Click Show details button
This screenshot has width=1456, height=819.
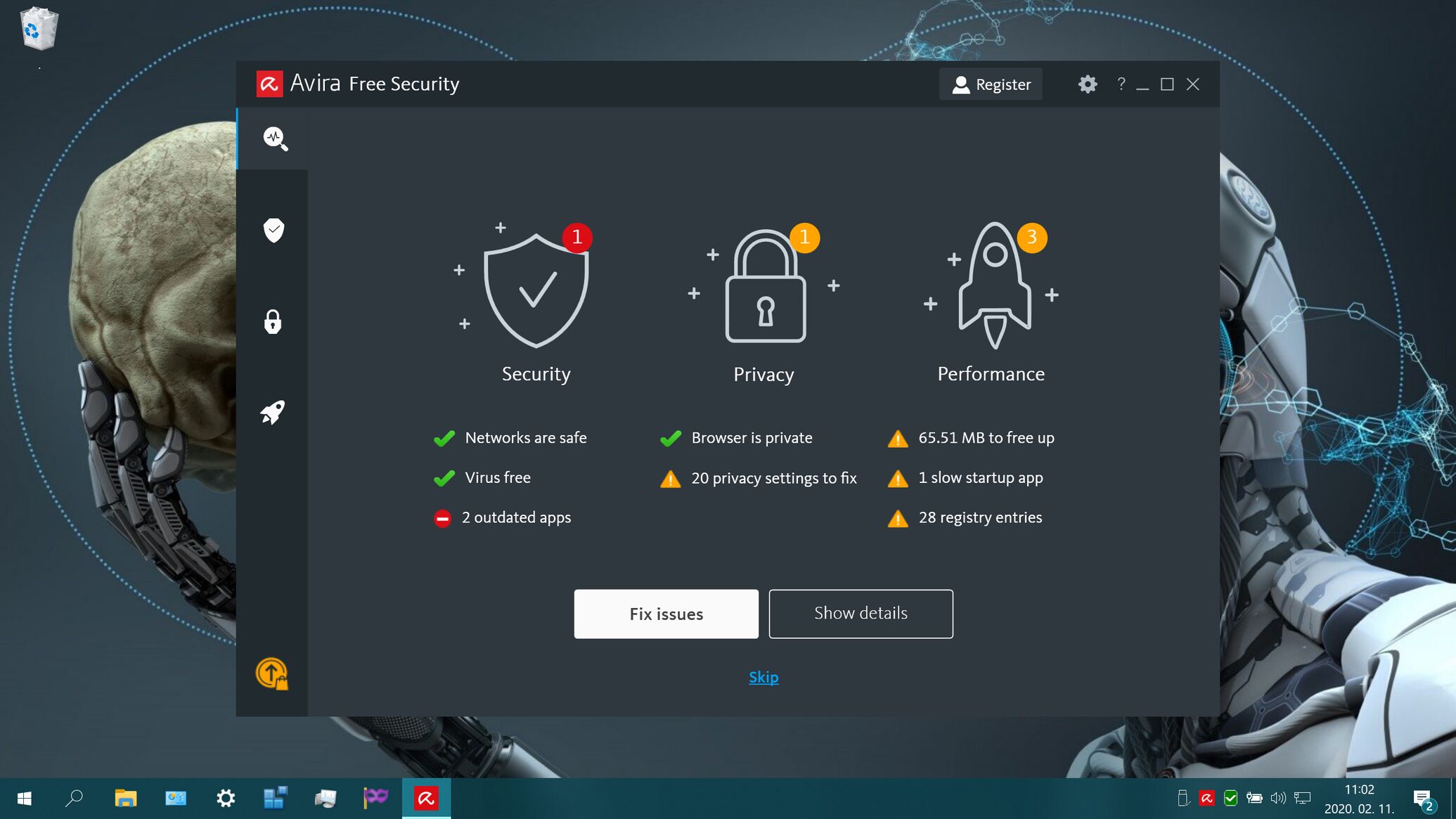861,614
